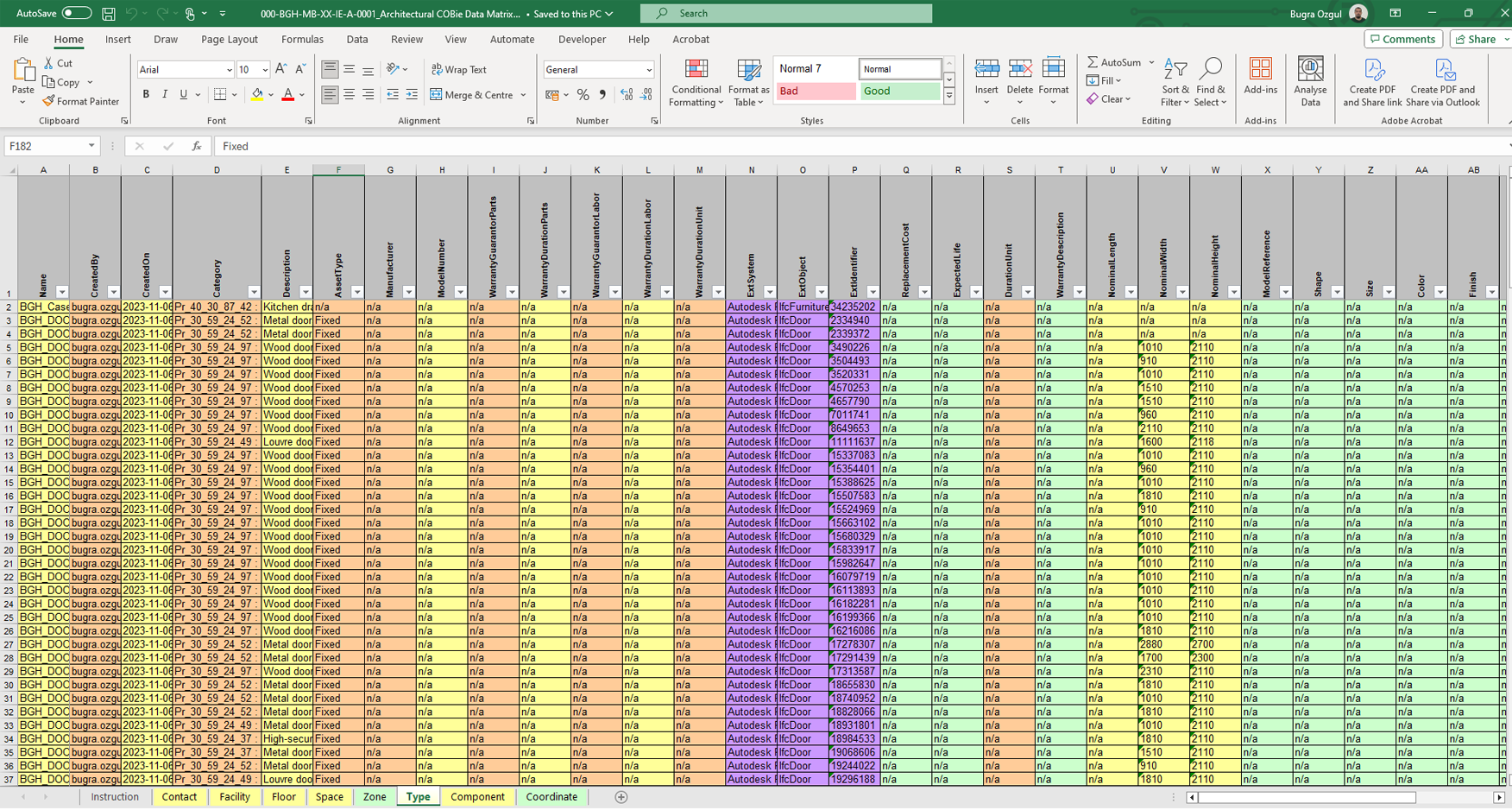Image resolution: width=1512 pixels, height=810 pixels.
Task: Click the Analyse Data icon
Action: tap(1310, 83)
